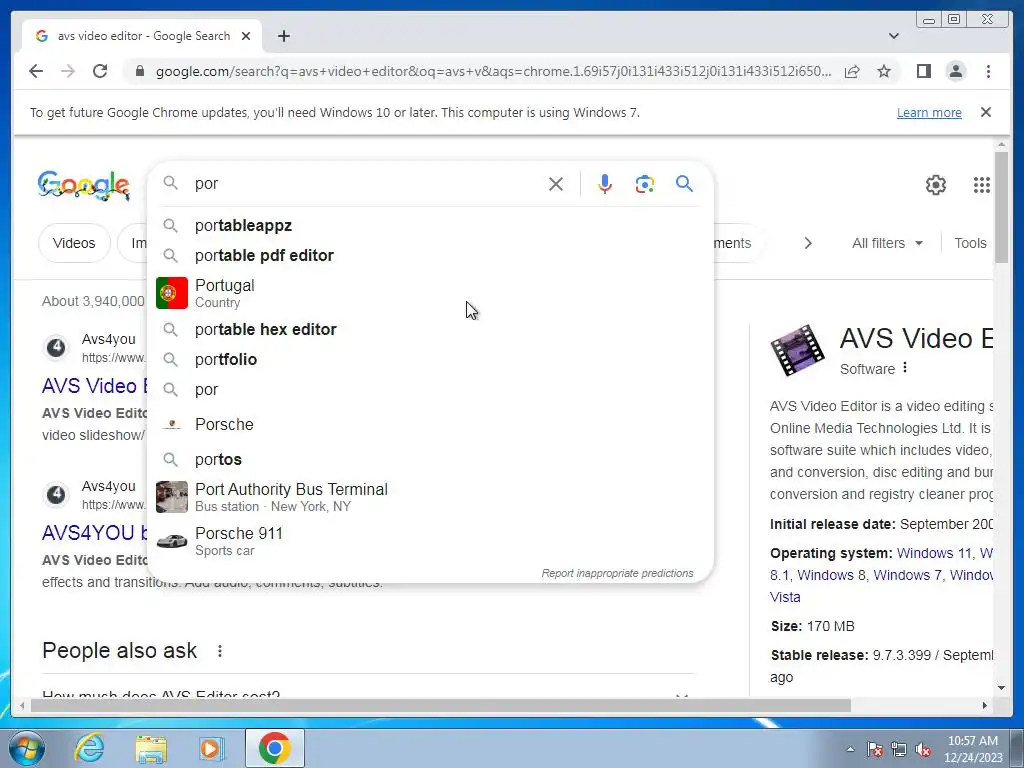Open the Action Center flag icon
Image resolution: width=1024 pixels, height=768 pixels.
875,750
